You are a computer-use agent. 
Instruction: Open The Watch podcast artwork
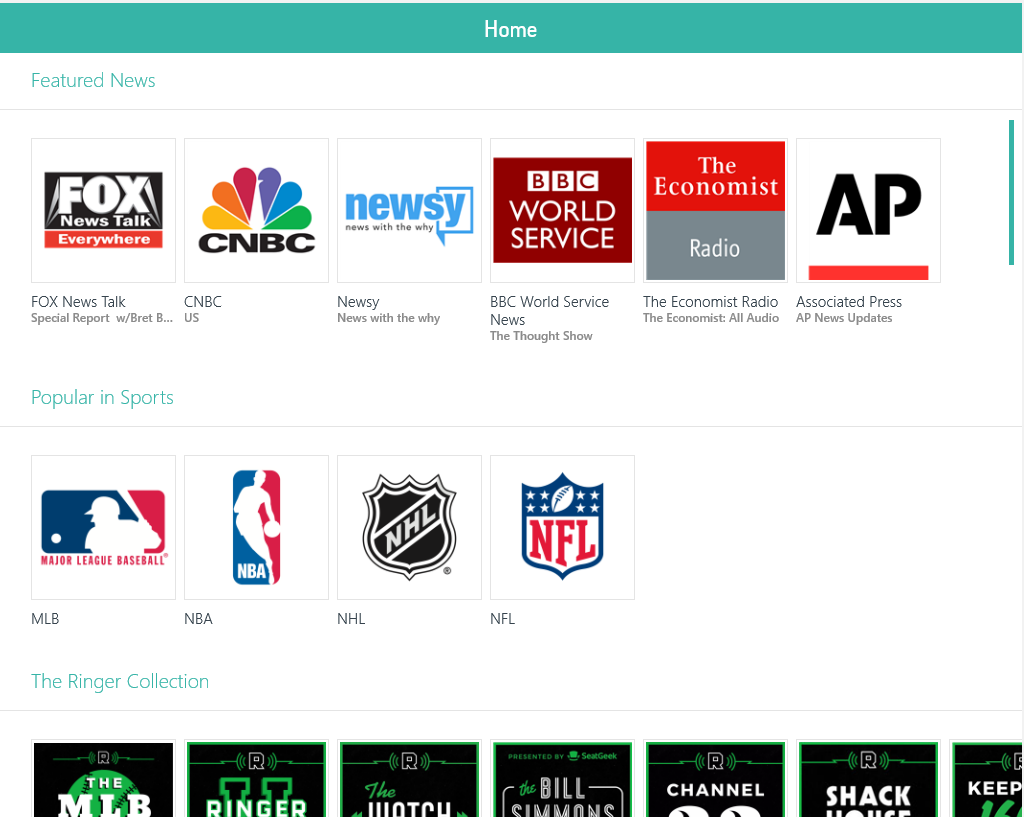click(x=409, y=778)
